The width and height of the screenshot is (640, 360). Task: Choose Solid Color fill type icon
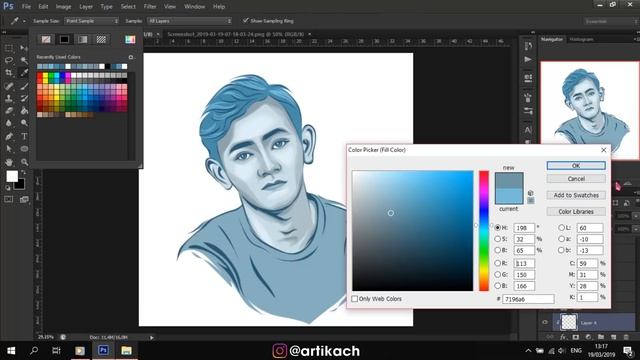(64, 39)
